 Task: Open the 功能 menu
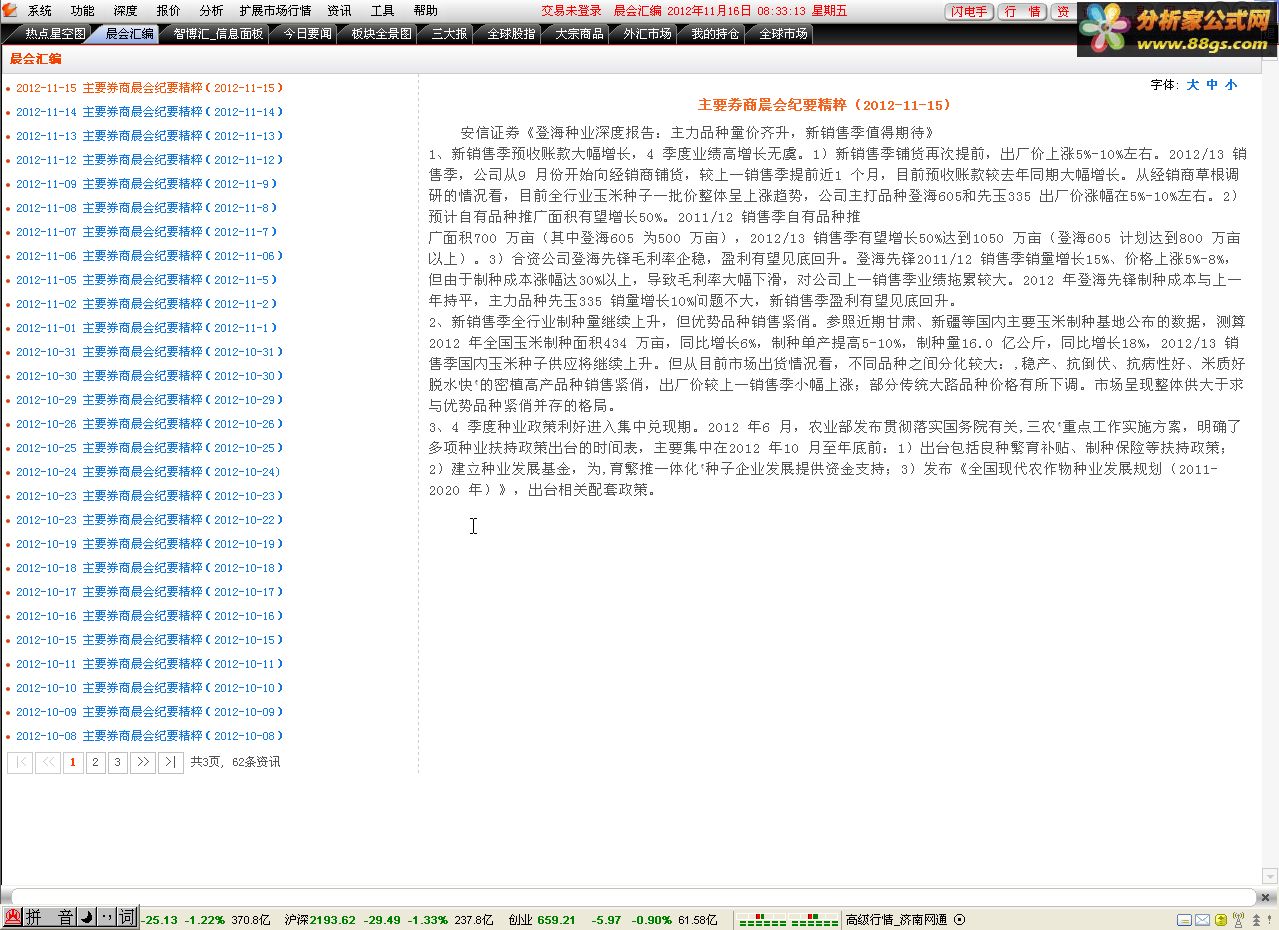(x=83, y=11)
